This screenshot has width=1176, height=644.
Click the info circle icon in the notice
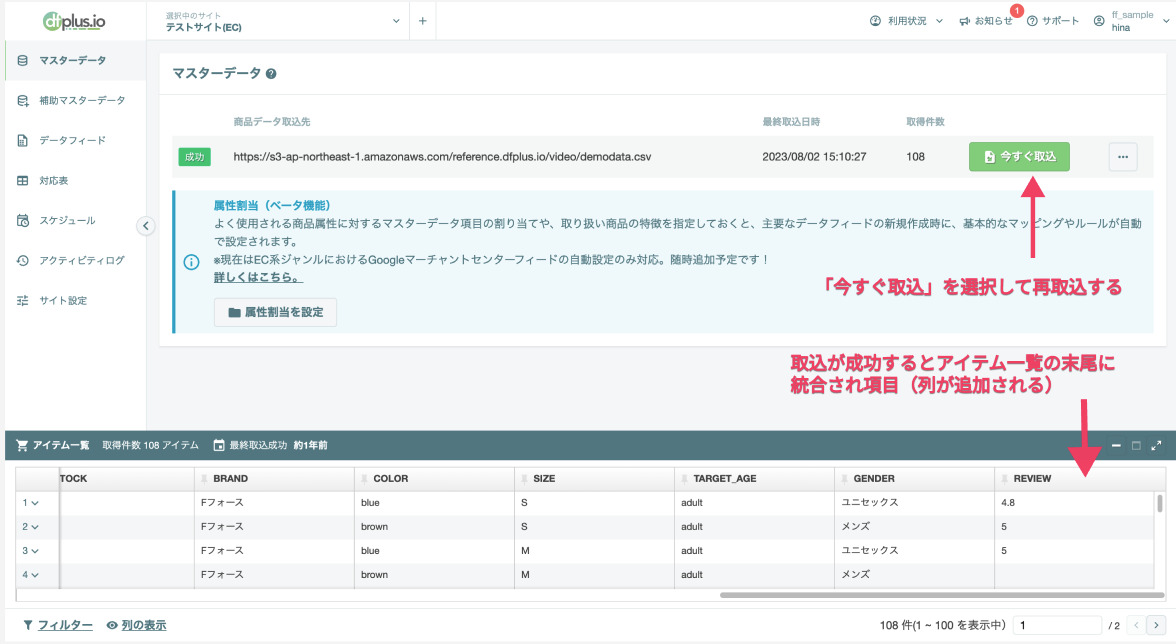[191, 262]
